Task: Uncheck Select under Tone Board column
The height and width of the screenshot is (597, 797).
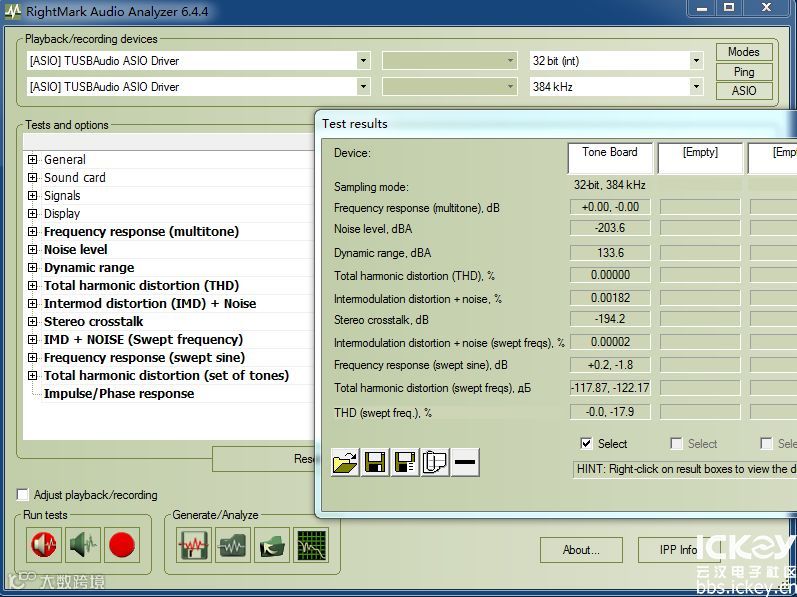Action: (586, 444)
